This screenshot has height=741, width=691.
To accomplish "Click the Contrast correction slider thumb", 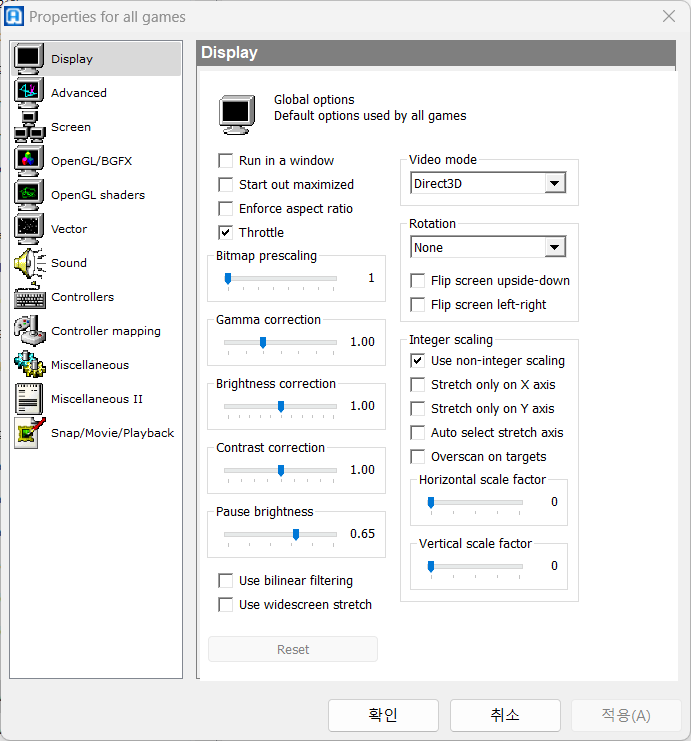I will (281, 470).
